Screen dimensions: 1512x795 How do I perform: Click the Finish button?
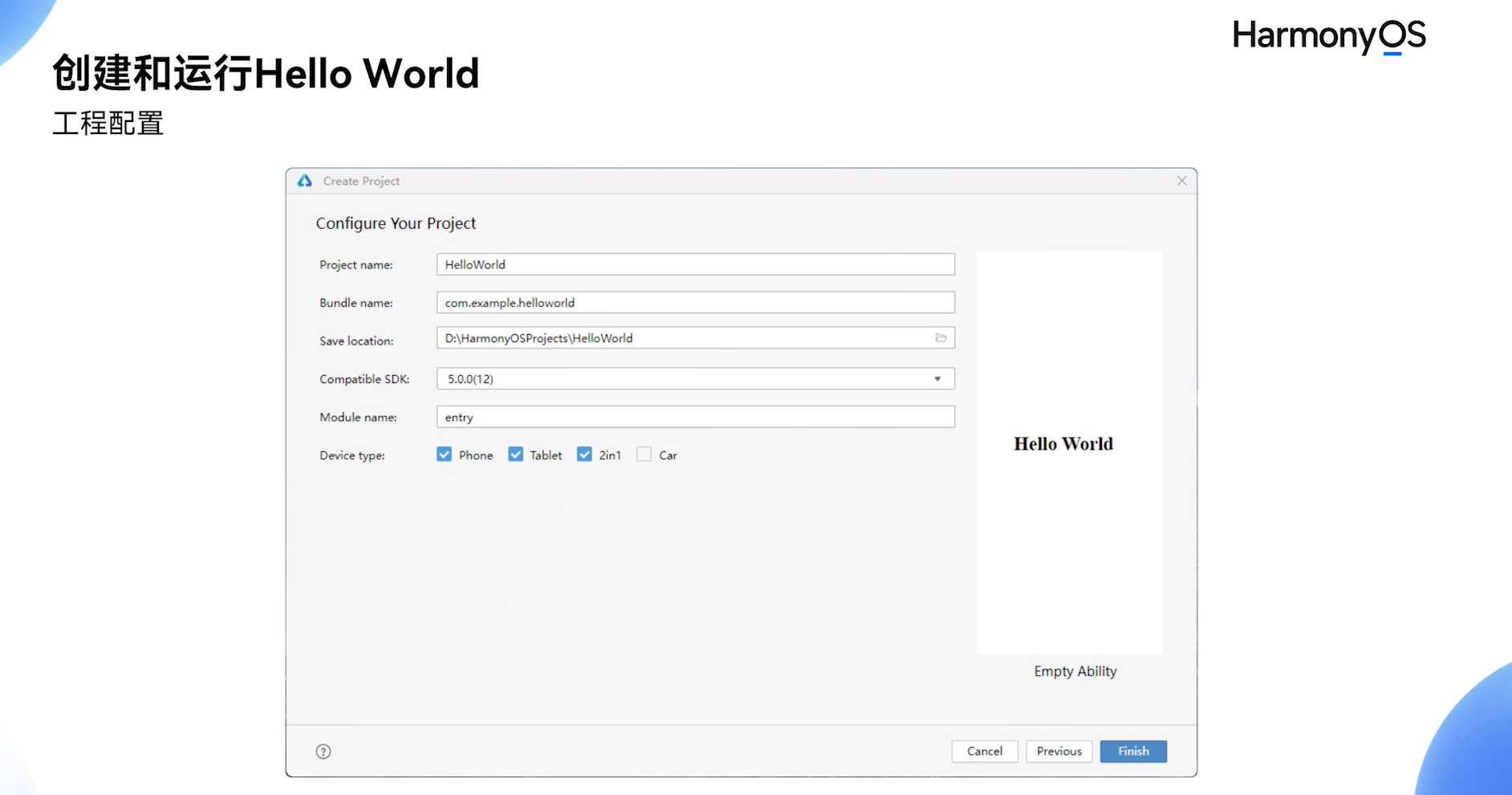point(1133,752)
